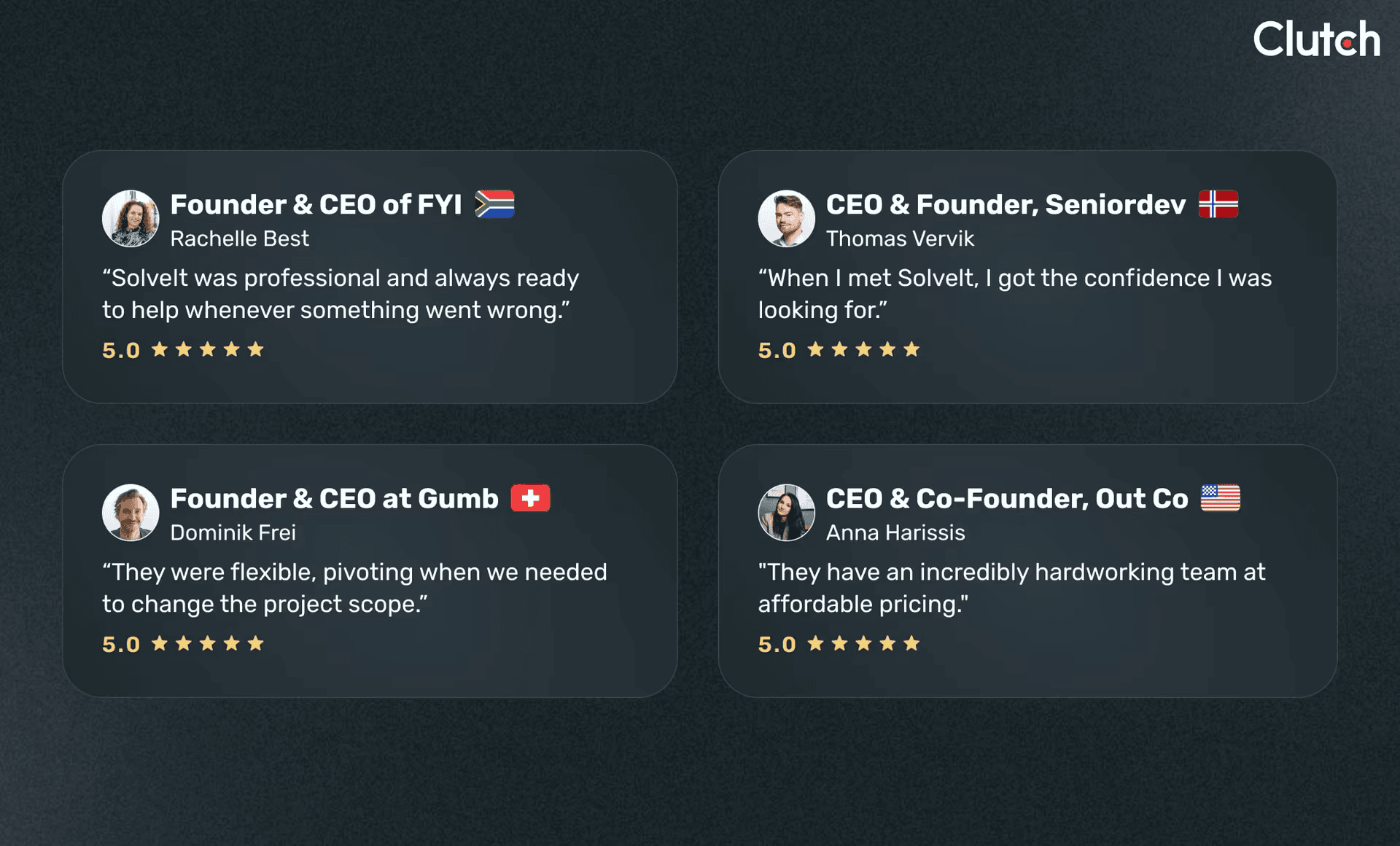Click the five stars under Anna Harissis's quote

coord(863,644)
